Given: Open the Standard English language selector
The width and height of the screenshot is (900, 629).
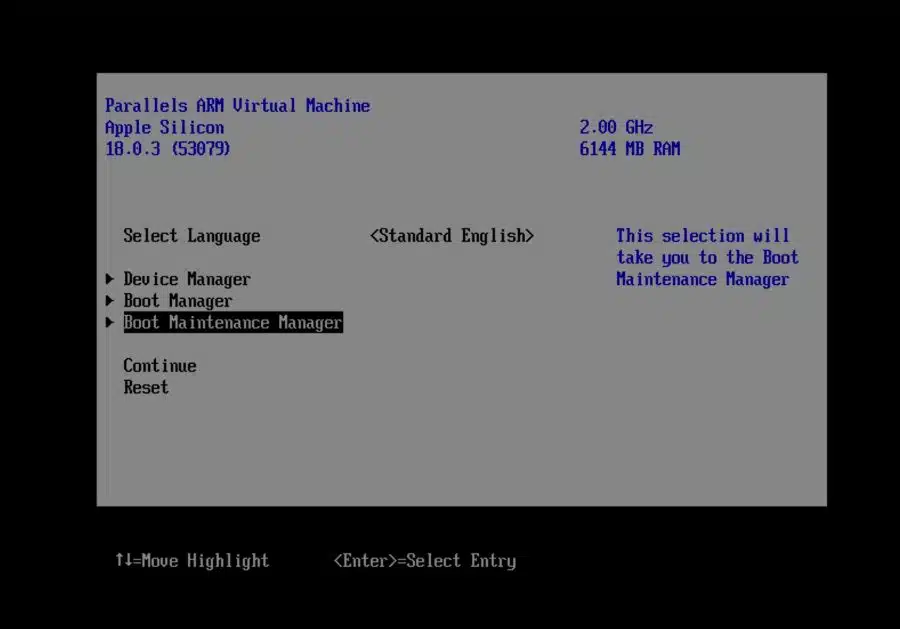Looking at the screenshot, I should [x=452, y=236].
